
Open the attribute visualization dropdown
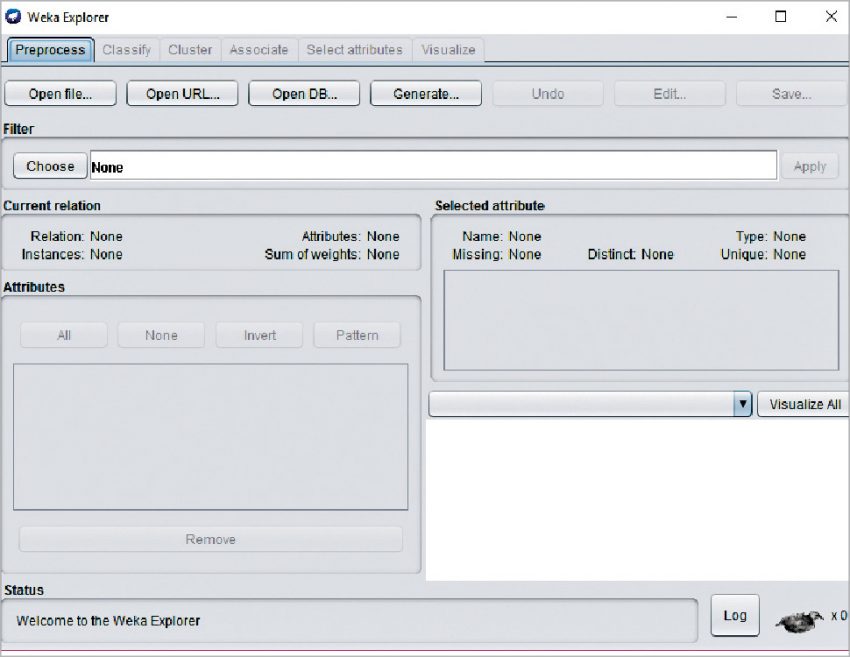tap(742, 404)
